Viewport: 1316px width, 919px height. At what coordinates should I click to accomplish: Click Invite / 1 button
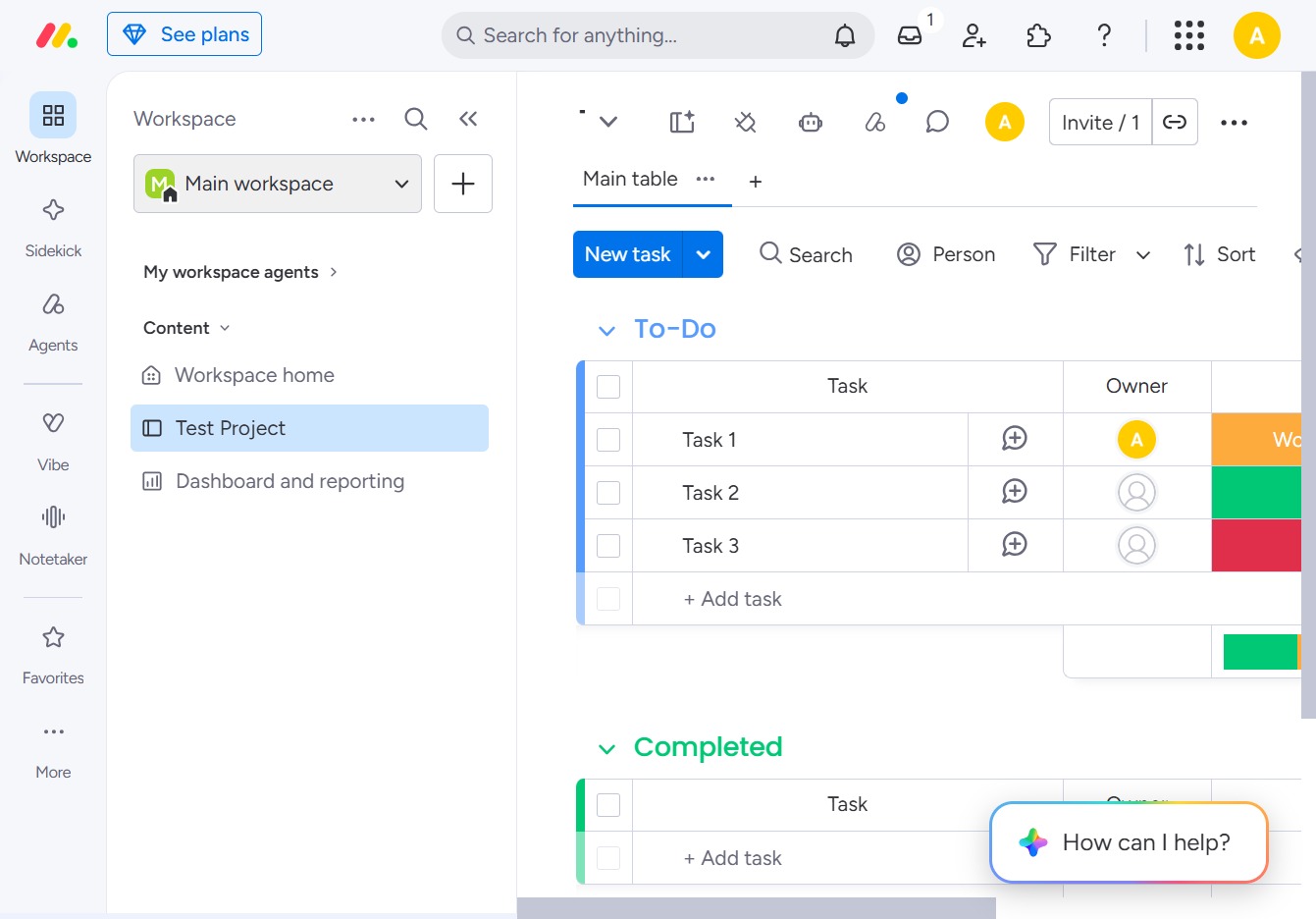coord(1100,122)
